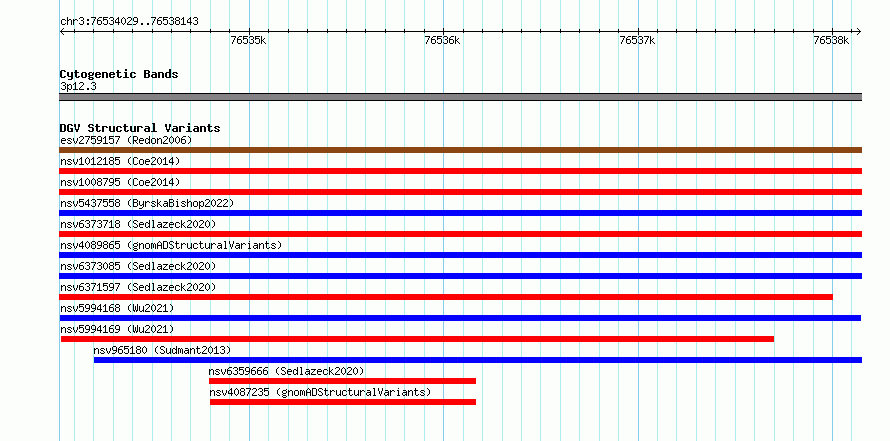
Task: Click the ruler's right arrowhead
Action: pos(859,32)
